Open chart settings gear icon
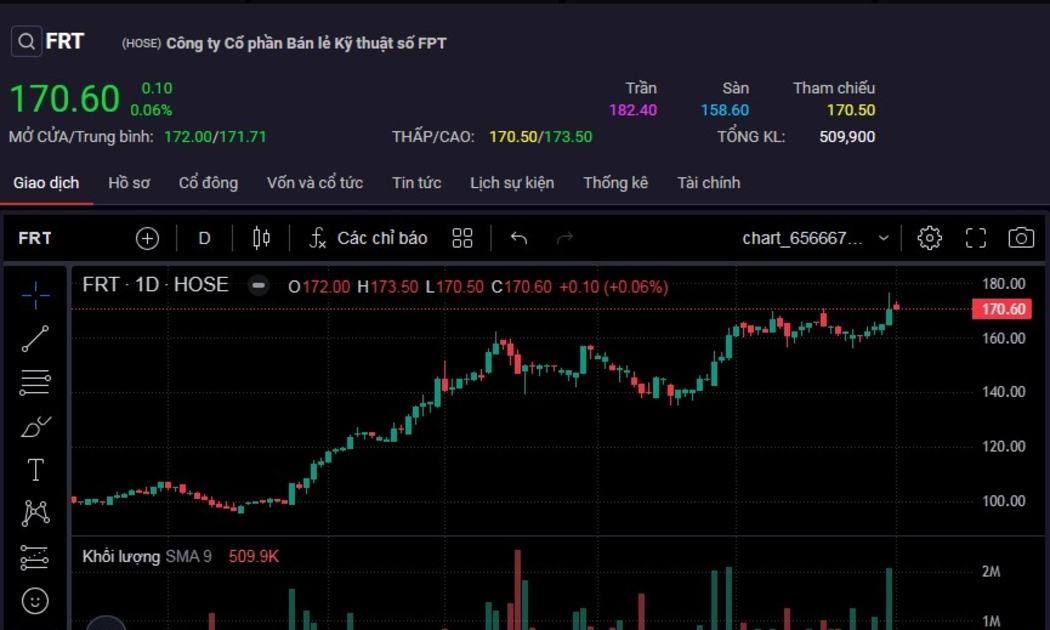This screenshot has width=1050, height=630. [x=929, y=238]
